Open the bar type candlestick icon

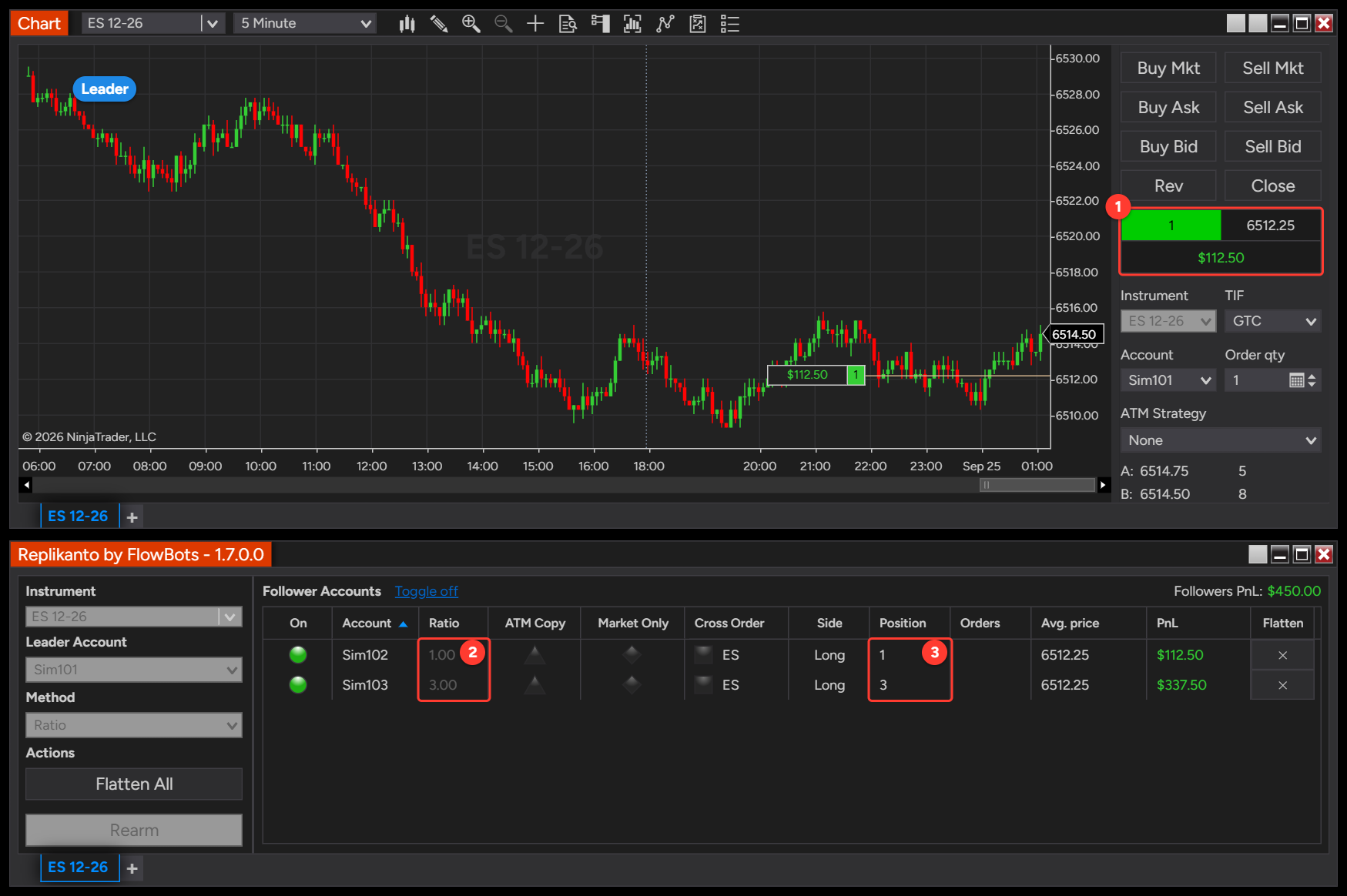(x=407, y=24)
